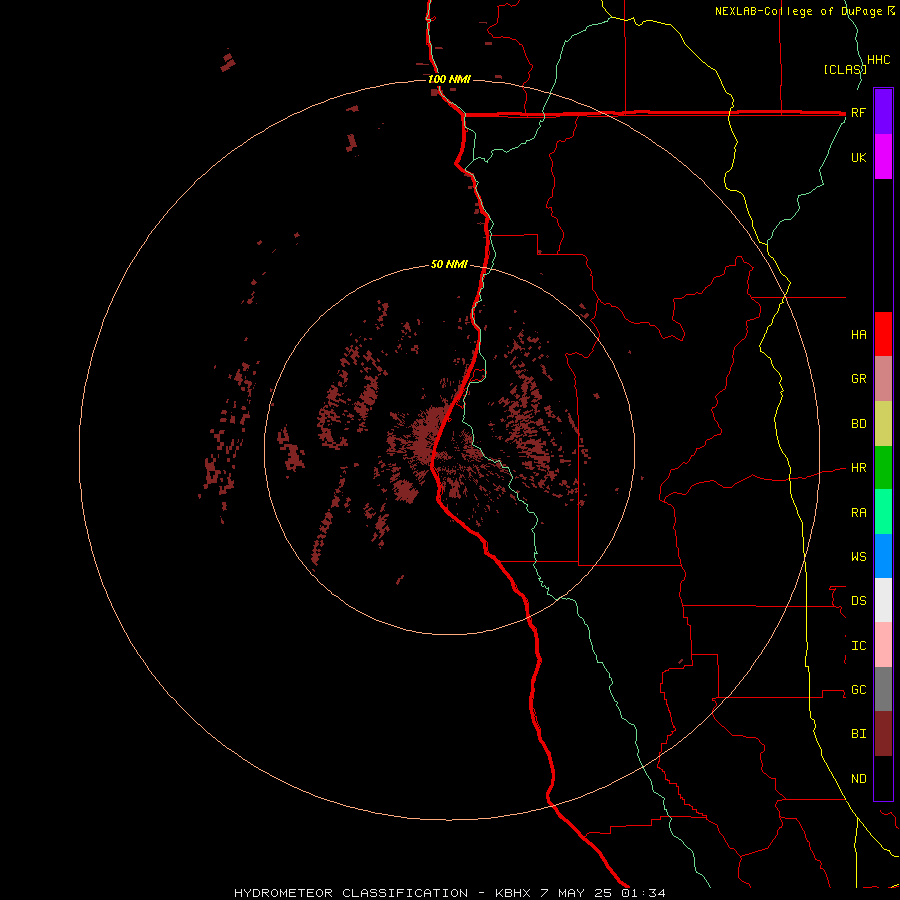Click the RF legend label

click(858, 112)
